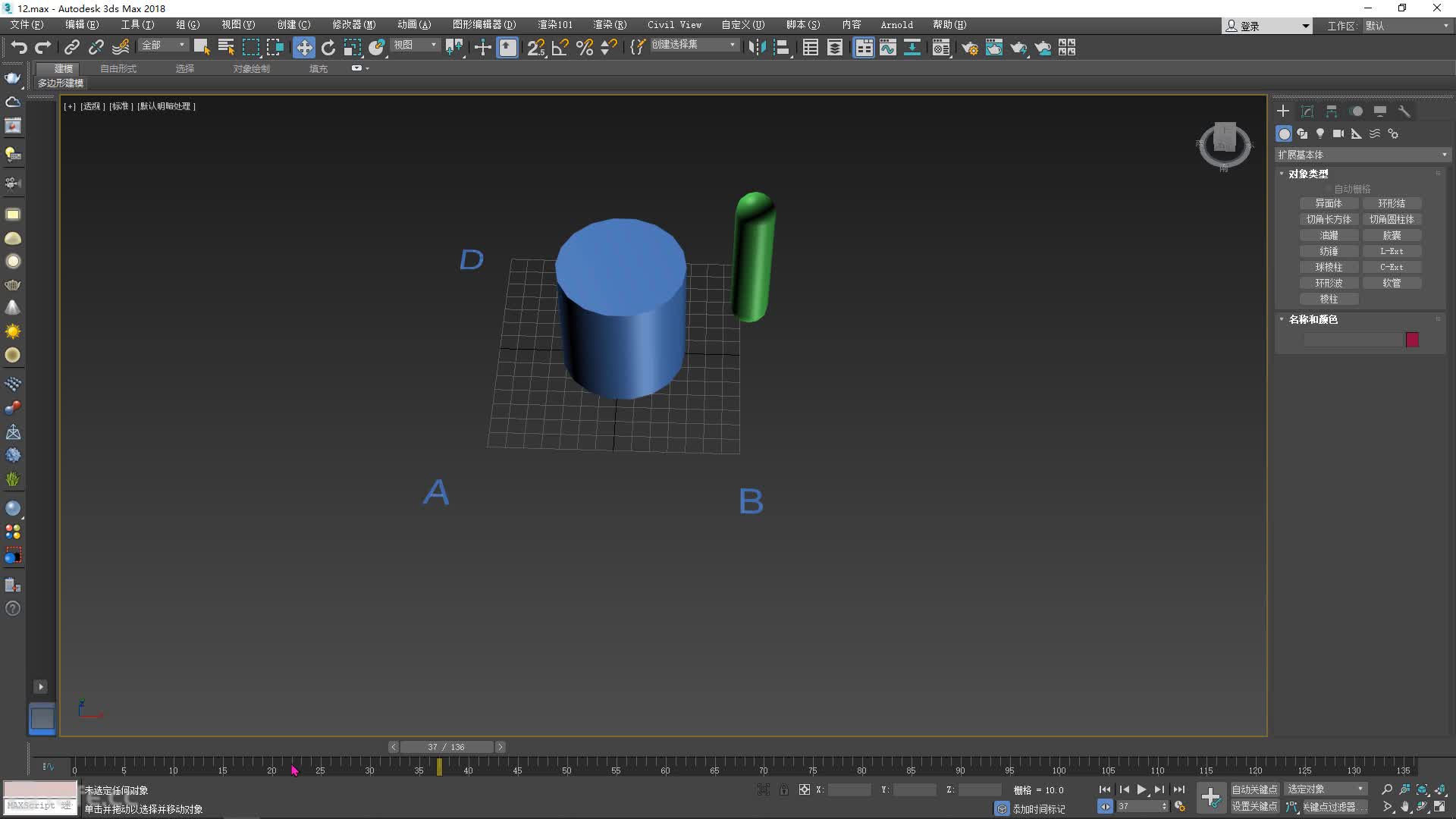
Task: Toggle Window/Crossing selection mode
Action: point(275,48)
